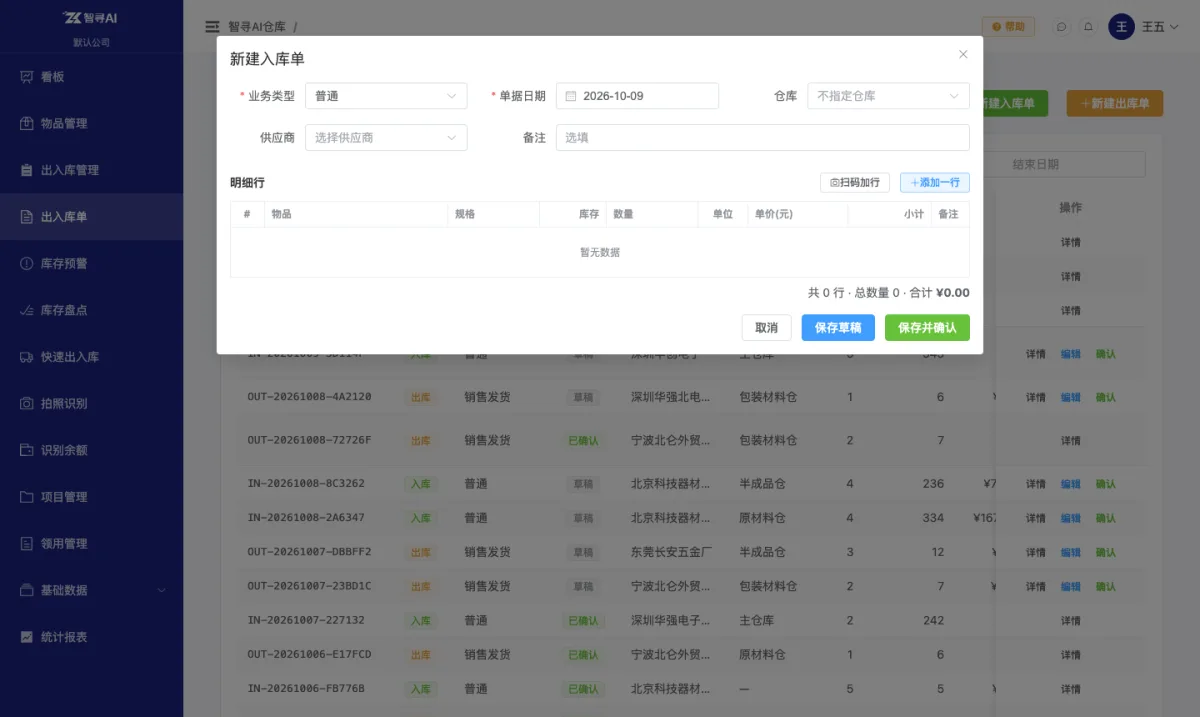The height and width of the screenshot is (717, 1200).
Task: Click 编辑 for OUT-20261008-4A2120
Action: (x=1071, y=397)
